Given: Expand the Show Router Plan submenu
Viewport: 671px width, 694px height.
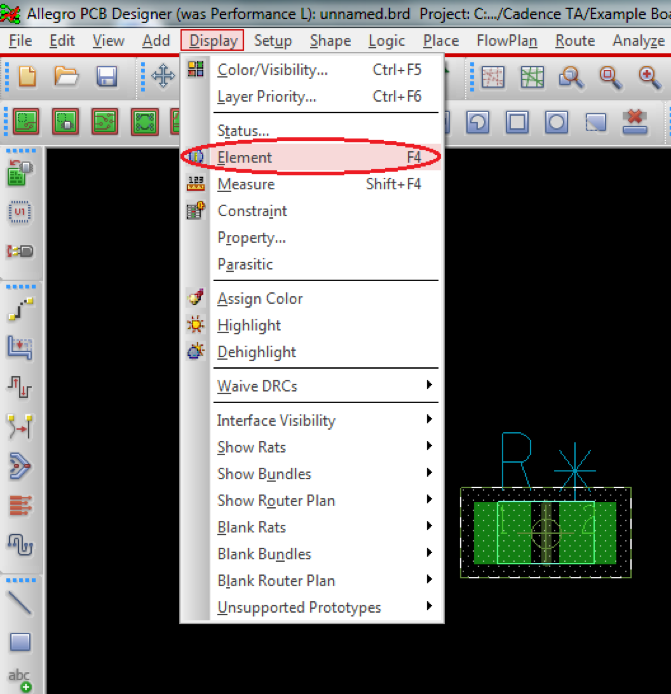Looking at the screenshot, I should [x=312, y=501].
